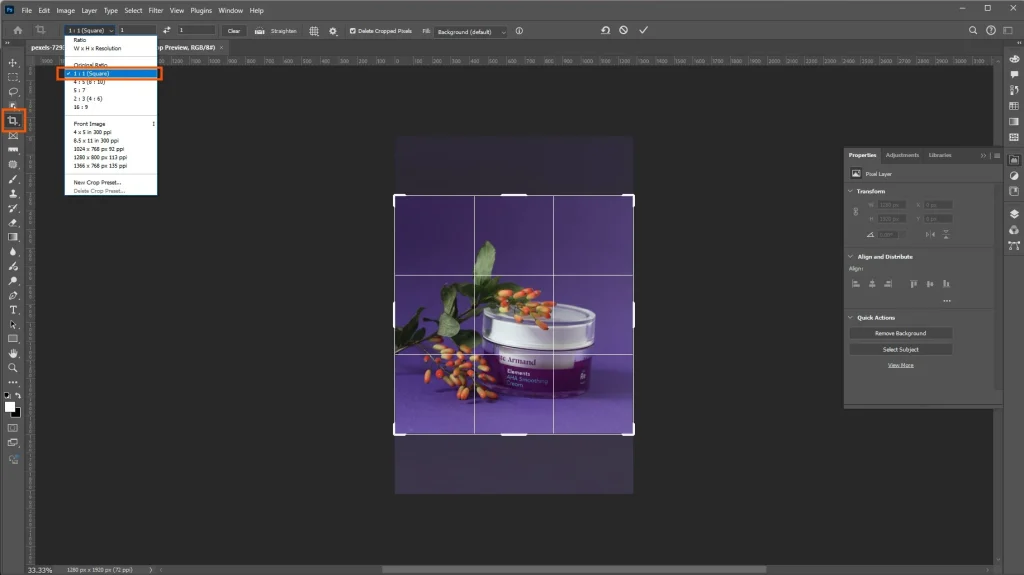Open the Image menu

pyautogui.click(x=65, y=10)
